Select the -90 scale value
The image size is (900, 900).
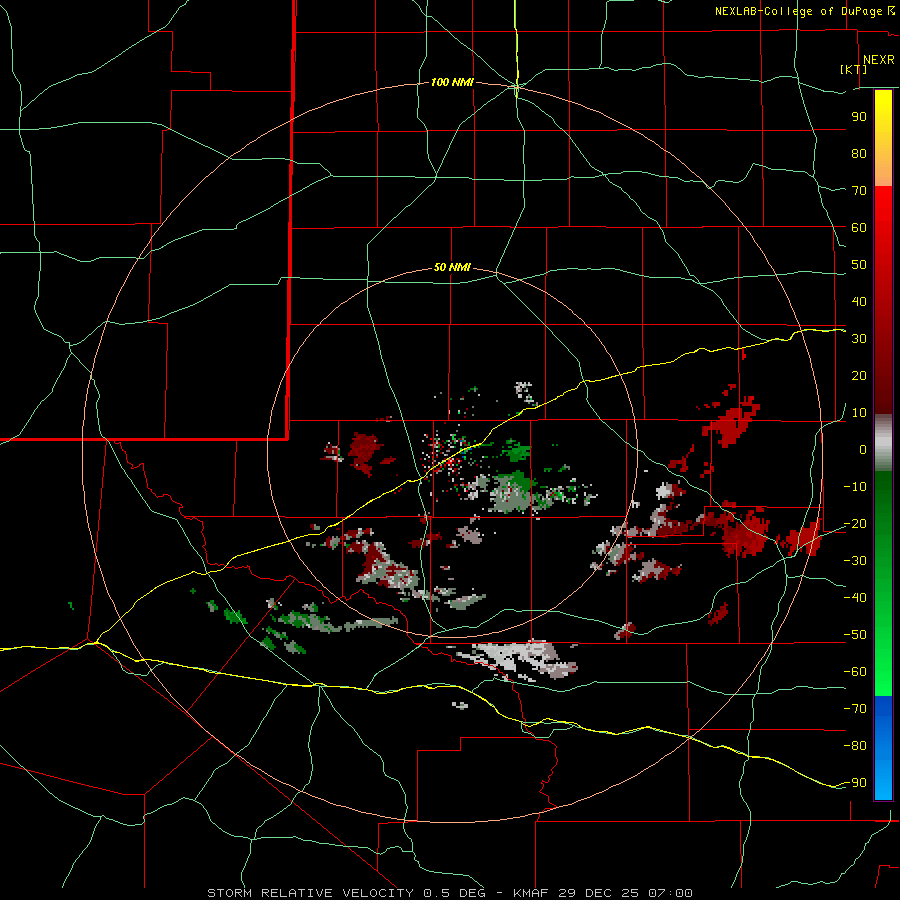click(855, 783)
